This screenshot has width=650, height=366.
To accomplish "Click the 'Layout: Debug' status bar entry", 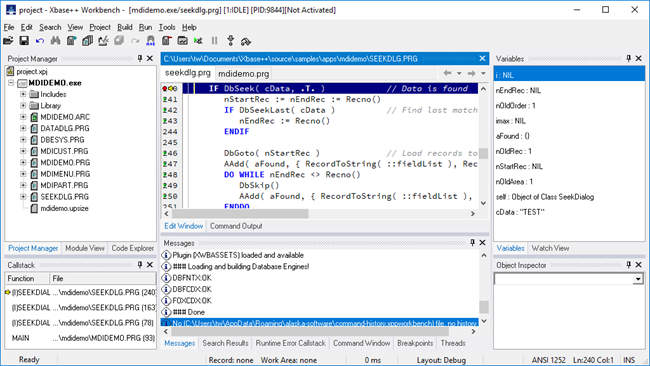I will tap(441, 360).
